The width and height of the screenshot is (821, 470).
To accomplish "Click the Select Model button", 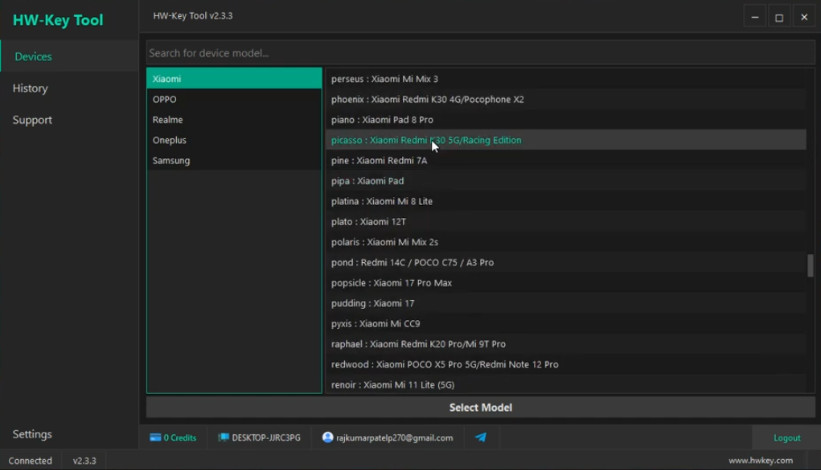I will tap(480, 407).
